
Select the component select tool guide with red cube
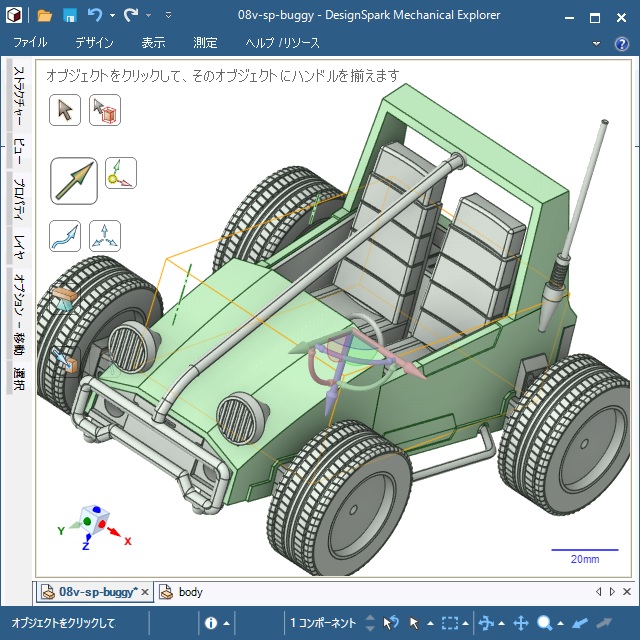[105, 110]
